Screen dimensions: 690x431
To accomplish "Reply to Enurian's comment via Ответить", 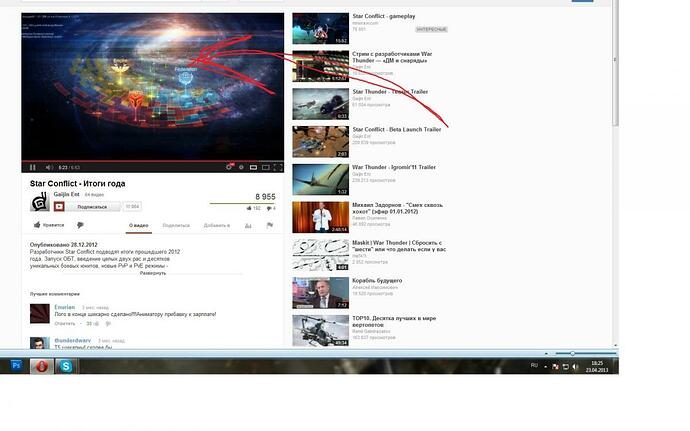I will pos(65,324).
